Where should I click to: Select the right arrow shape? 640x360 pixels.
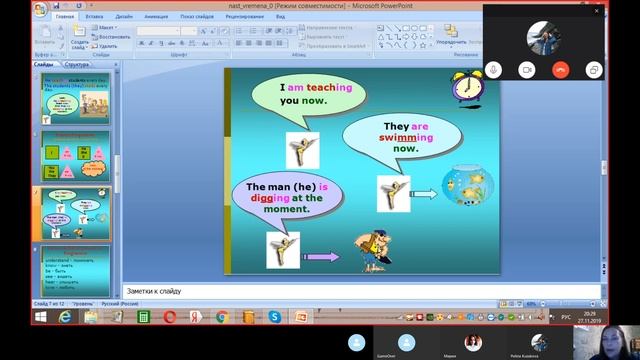[x=406, y=37]
